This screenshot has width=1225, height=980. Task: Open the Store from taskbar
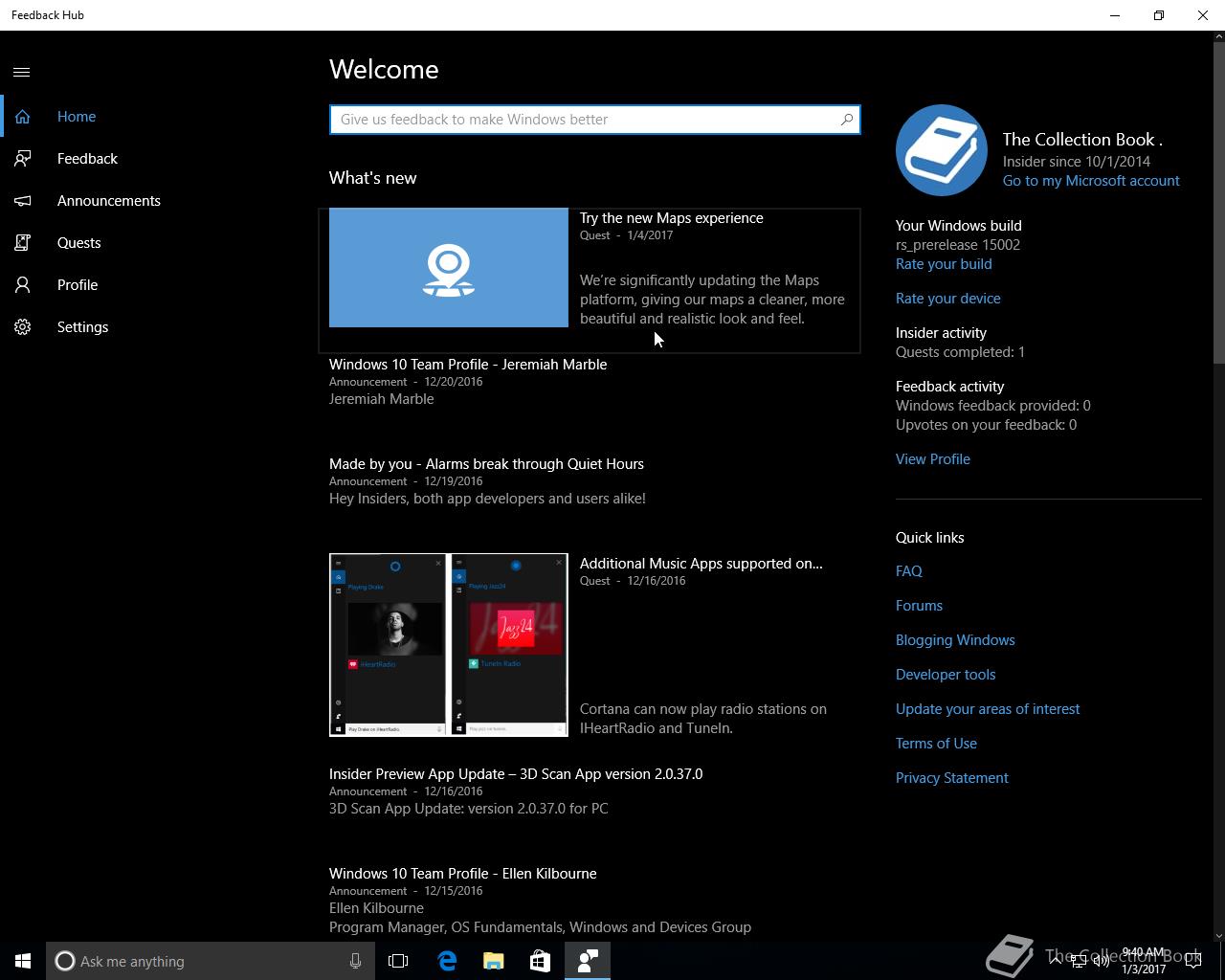coord(540,961)
